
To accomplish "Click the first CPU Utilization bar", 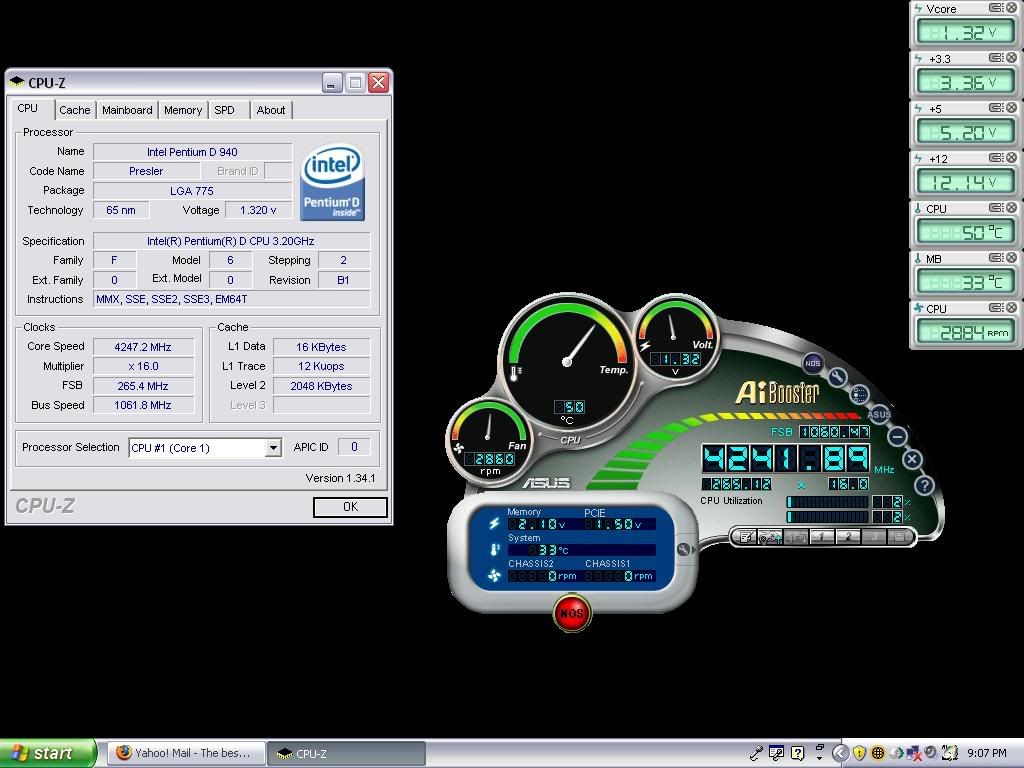I will point(828,502).
